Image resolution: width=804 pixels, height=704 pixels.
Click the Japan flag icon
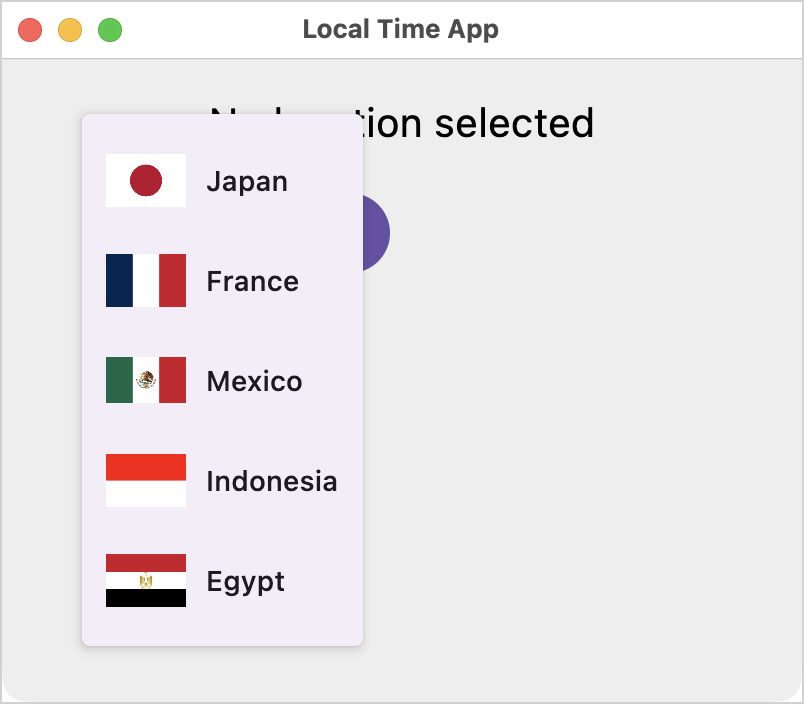pyautogui.click(x=146, y=180)
